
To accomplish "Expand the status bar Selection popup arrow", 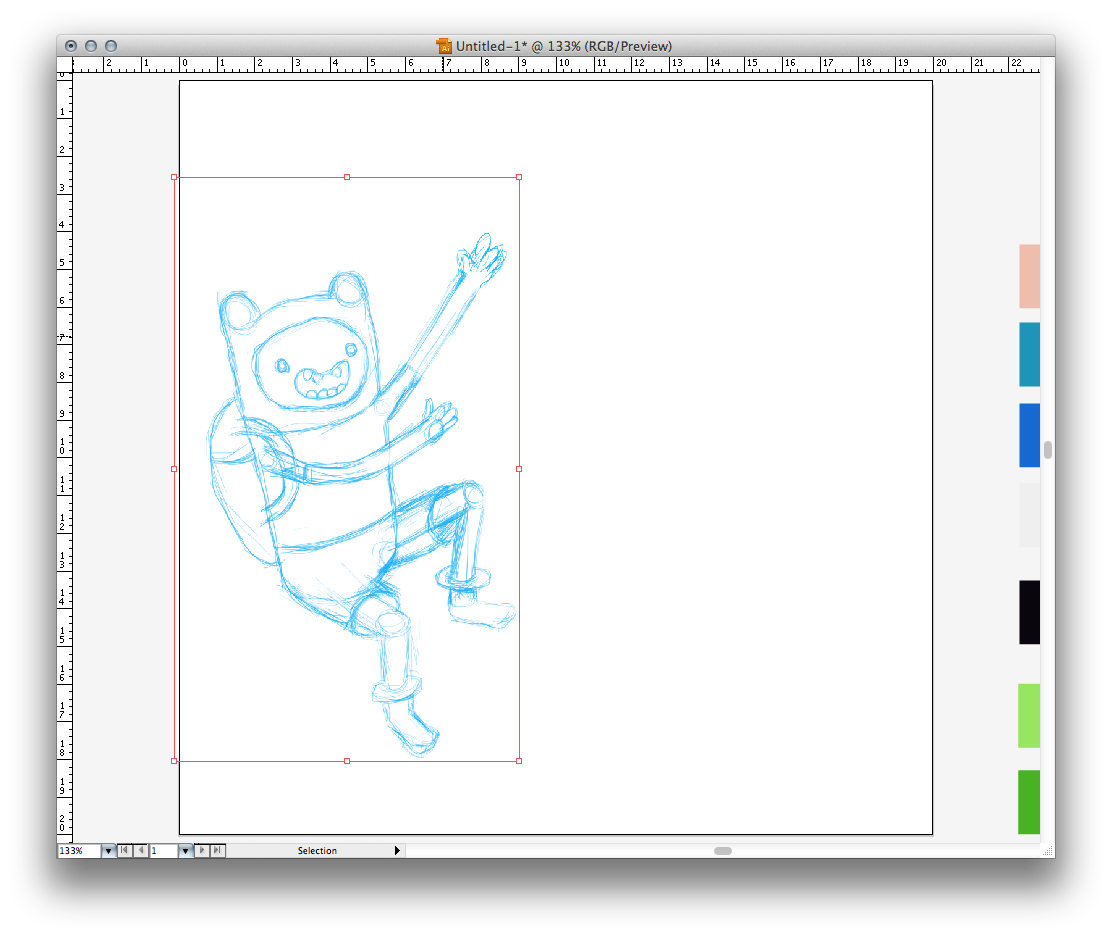I will [397, 851].
